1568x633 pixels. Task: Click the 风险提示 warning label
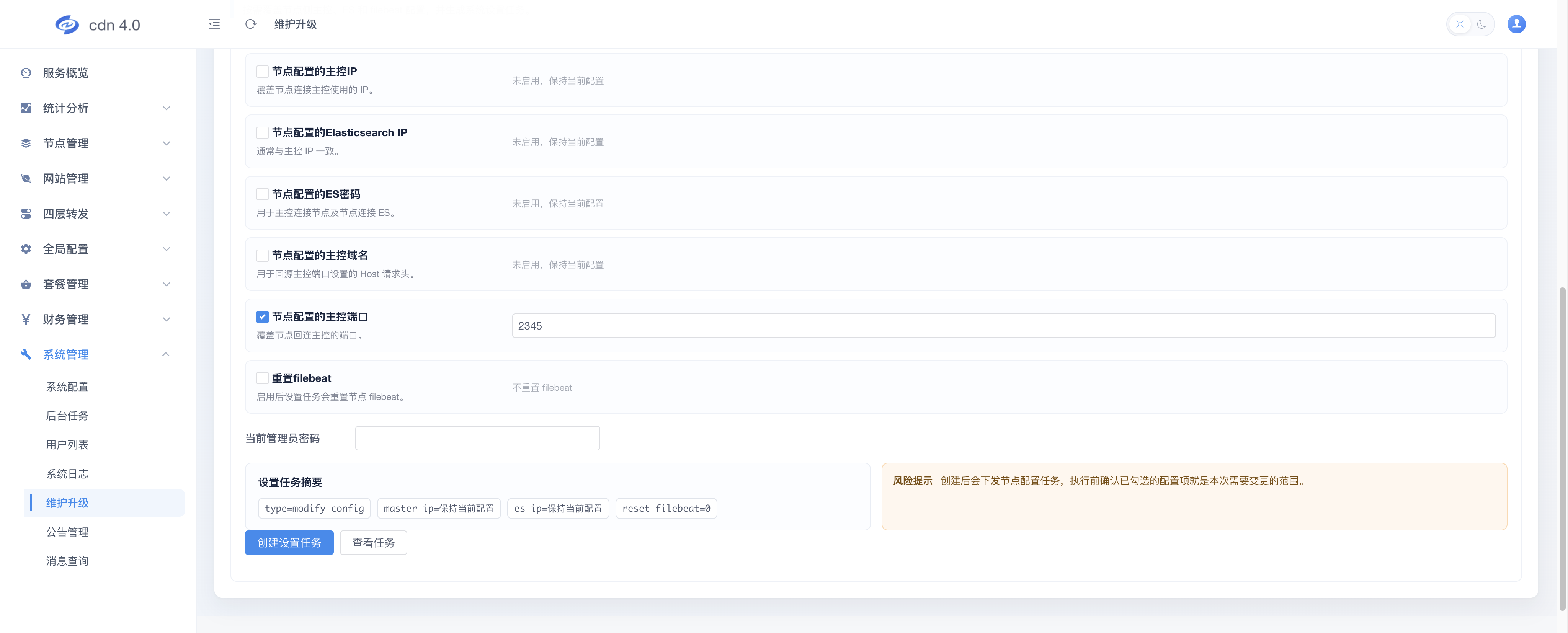click(913, 481)
